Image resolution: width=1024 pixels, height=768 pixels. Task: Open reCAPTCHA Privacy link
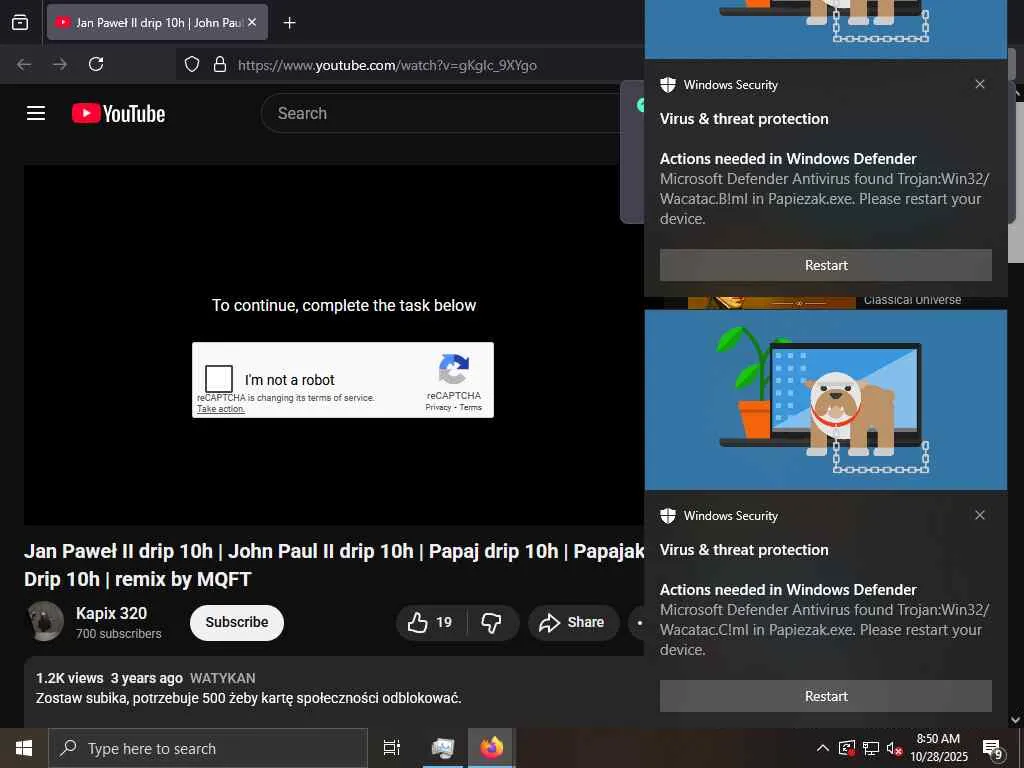tap(438, 408)
